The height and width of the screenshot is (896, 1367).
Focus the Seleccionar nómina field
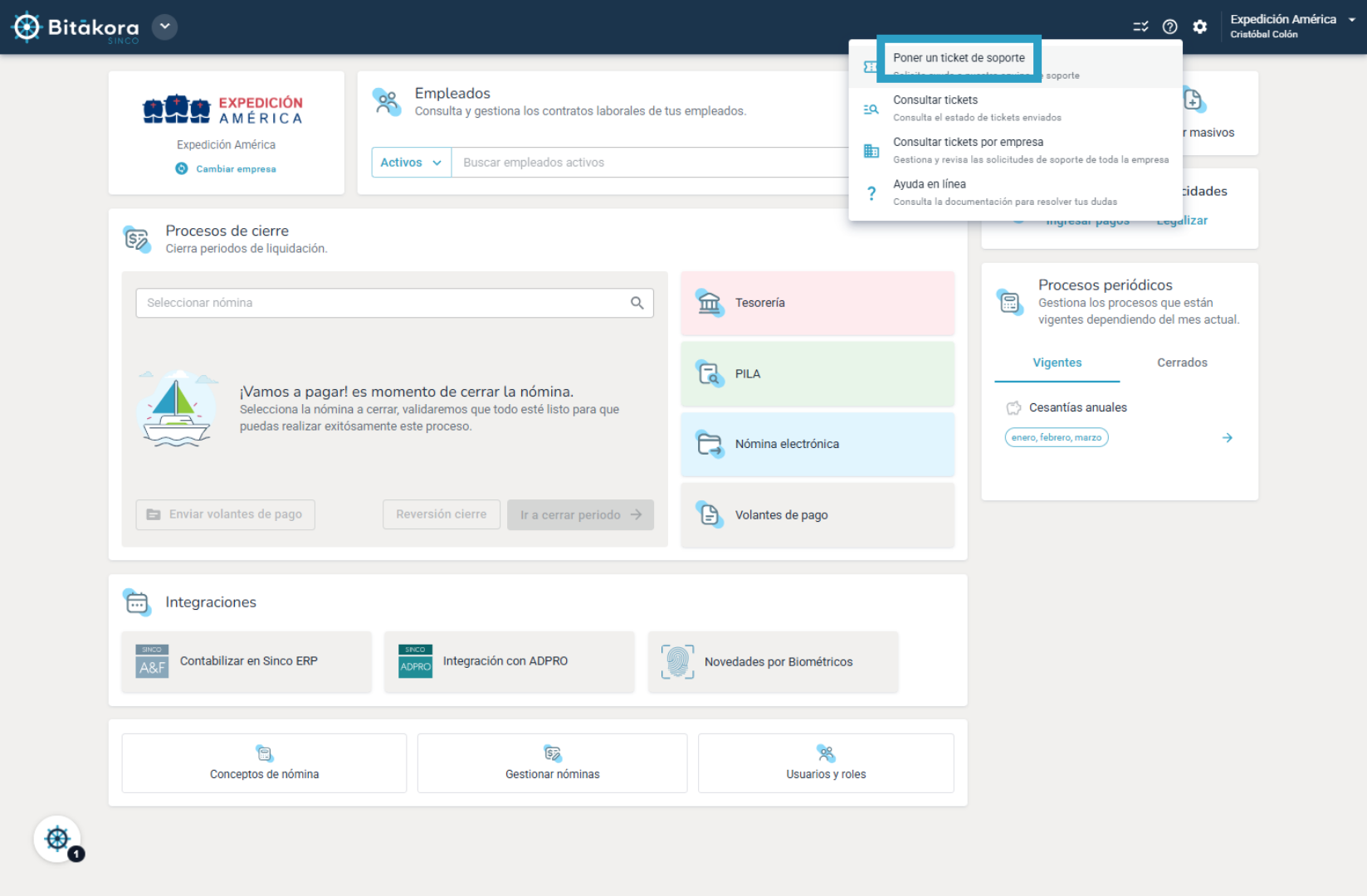tap(394, 303)
